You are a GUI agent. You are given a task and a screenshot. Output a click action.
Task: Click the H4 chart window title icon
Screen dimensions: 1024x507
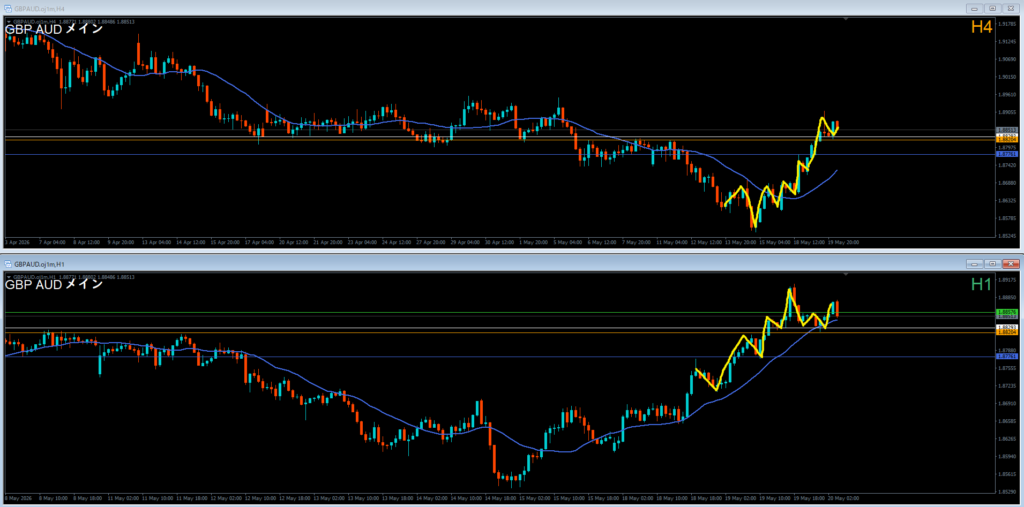(8, 8)
